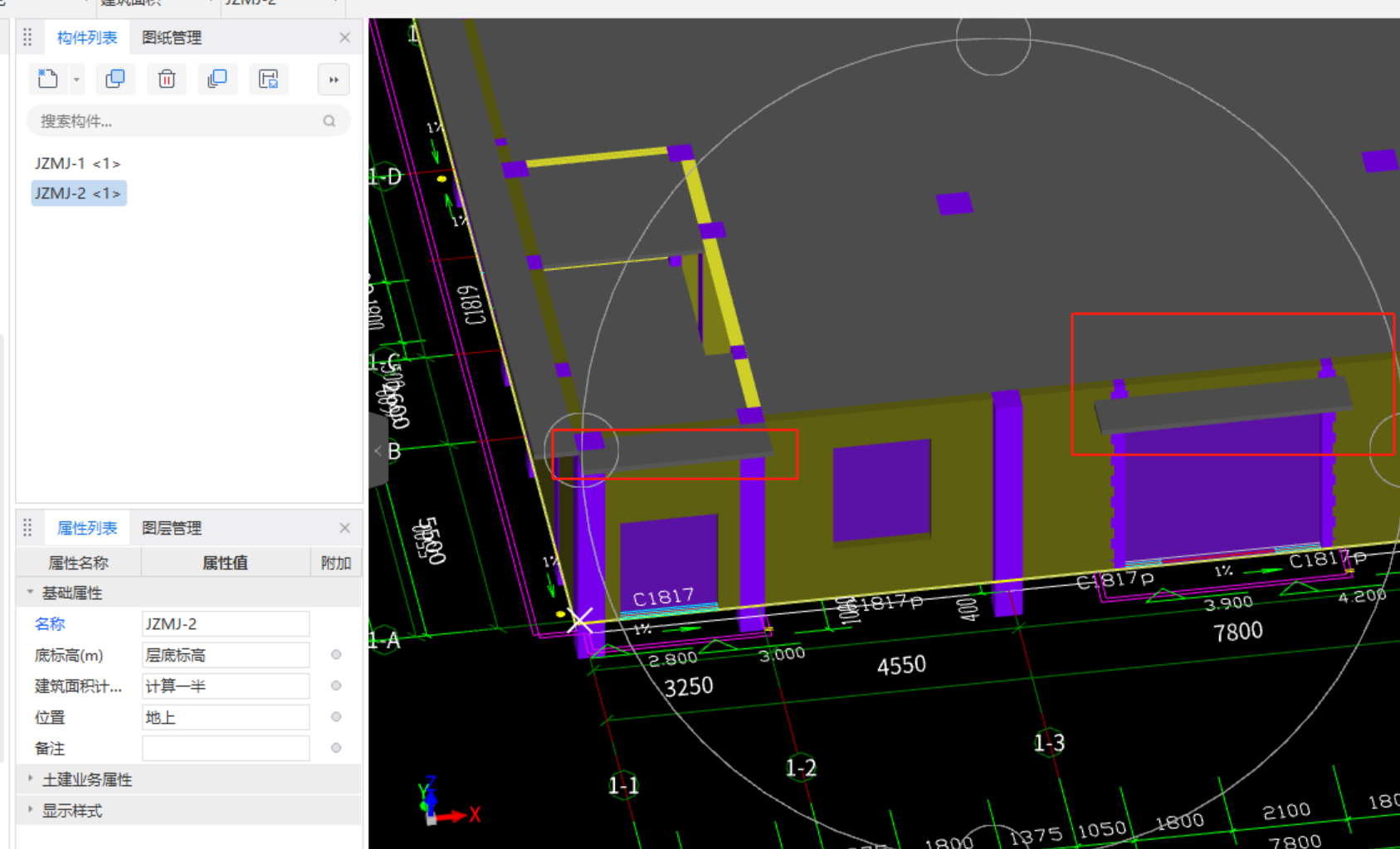
Task: Switch to the 图层管理 tab
Action: [x=172, y=528]
